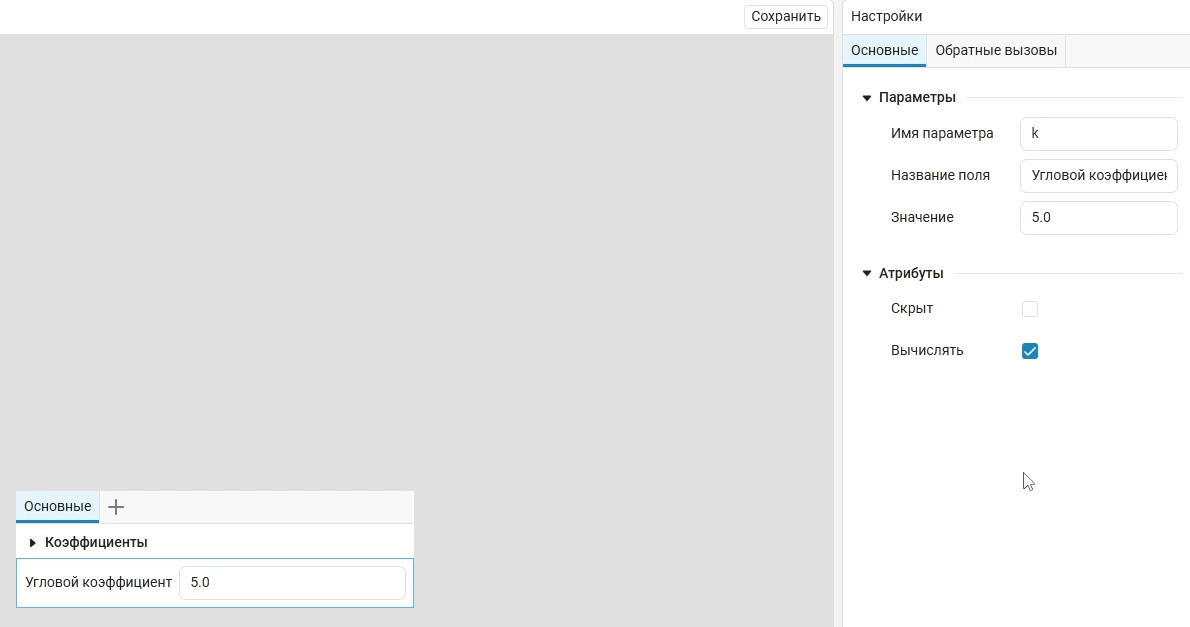
Task: Click the plus icon to add a tab
Action: (116, 507)
